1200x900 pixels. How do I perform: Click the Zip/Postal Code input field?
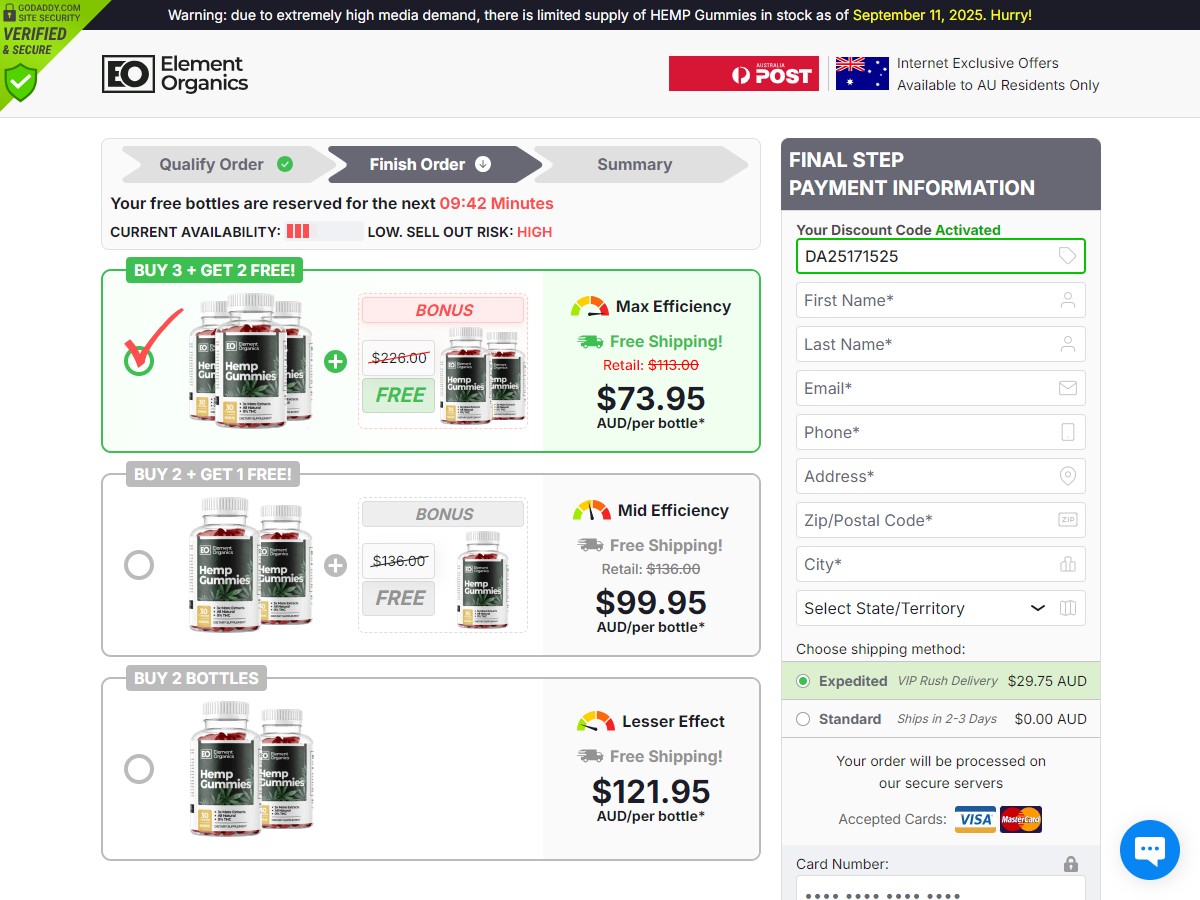[x=941, y=520]
